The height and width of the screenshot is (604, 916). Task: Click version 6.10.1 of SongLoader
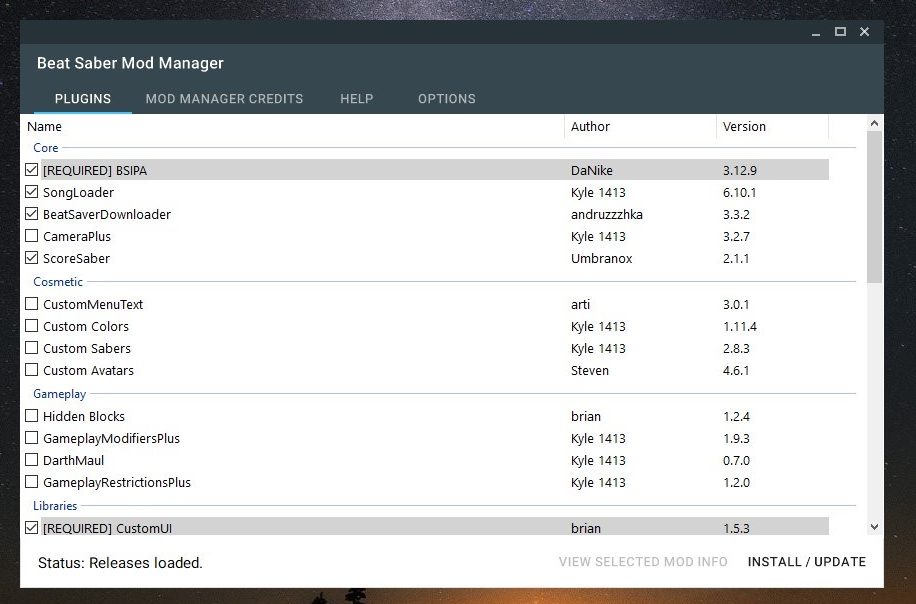[740, 192]
